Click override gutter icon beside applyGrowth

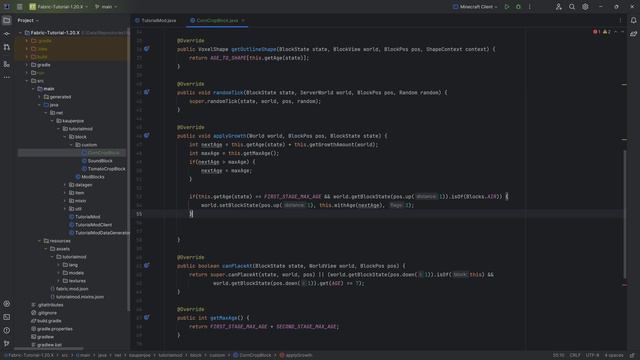pos(147,136)
